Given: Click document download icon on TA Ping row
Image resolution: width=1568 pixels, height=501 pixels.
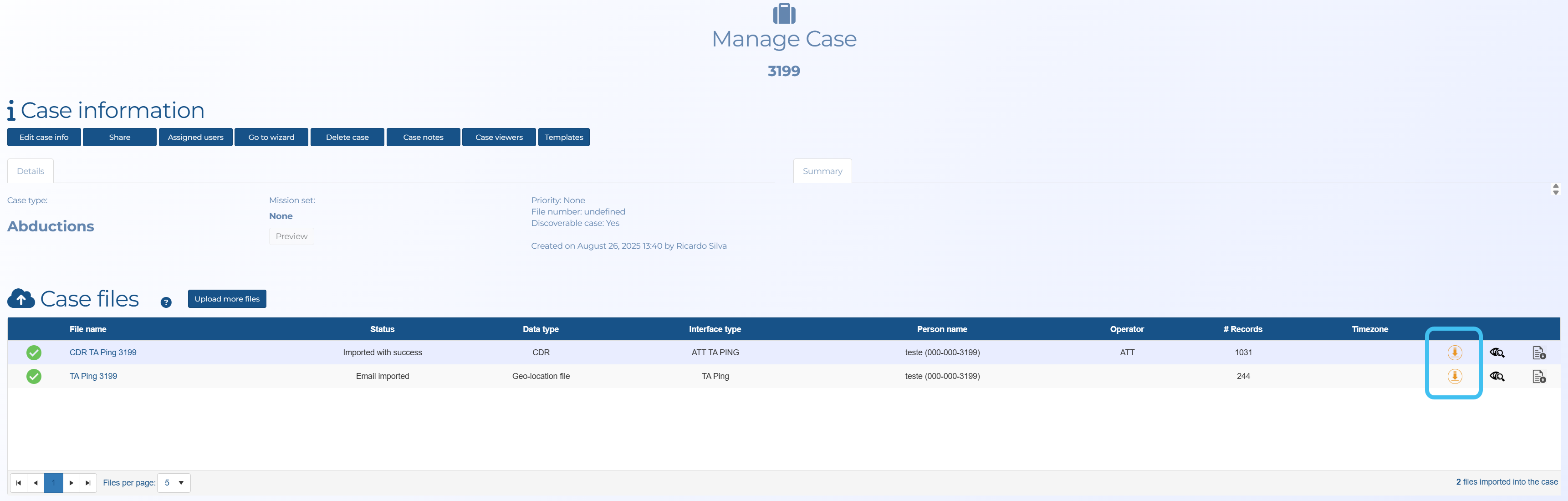Looking at the screenshot, I should pyautogui.click(x=1538, y=376).
